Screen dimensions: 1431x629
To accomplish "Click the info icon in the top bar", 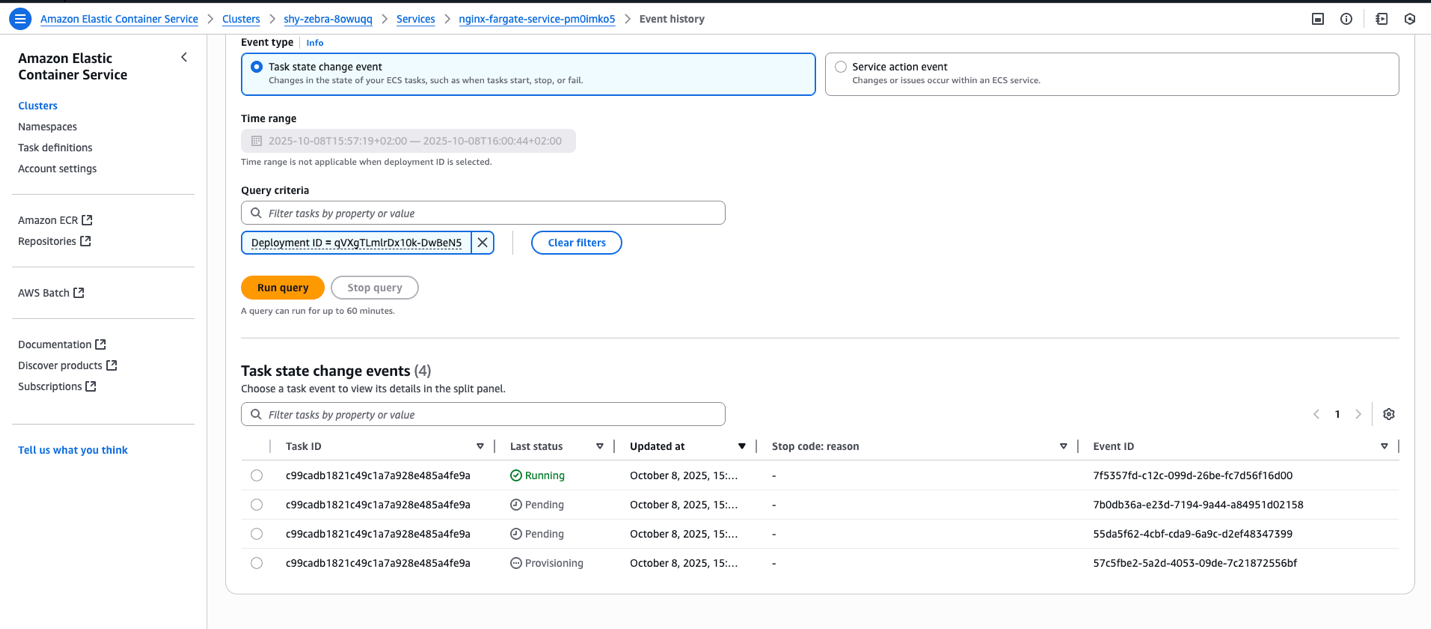I will click(1346, 18).
